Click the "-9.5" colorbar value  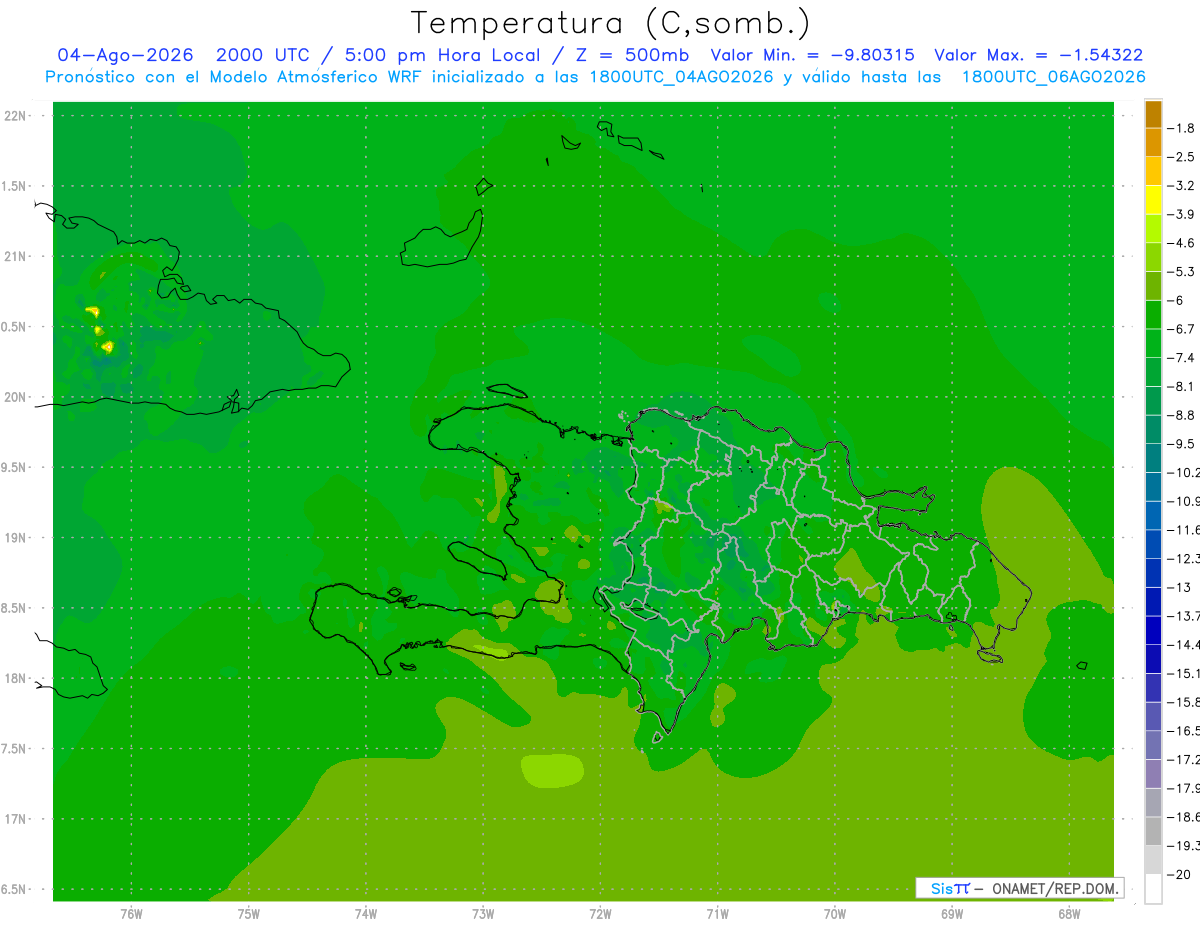1181,444
